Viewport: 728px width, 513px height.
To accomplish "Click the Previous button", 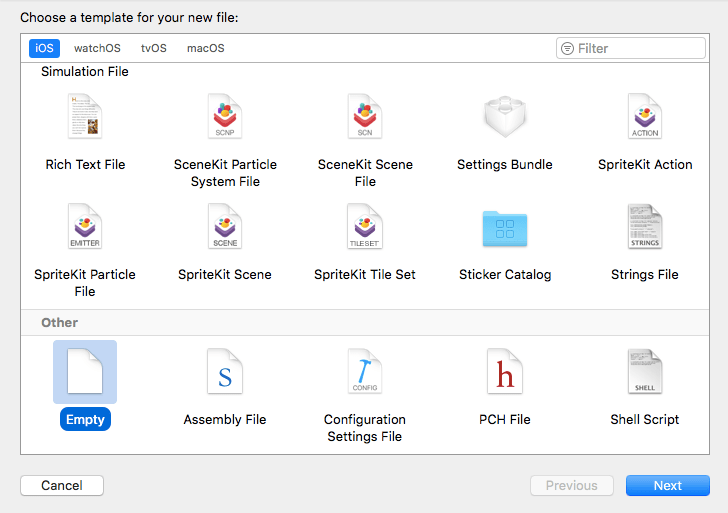I will [x=572, y=485].
